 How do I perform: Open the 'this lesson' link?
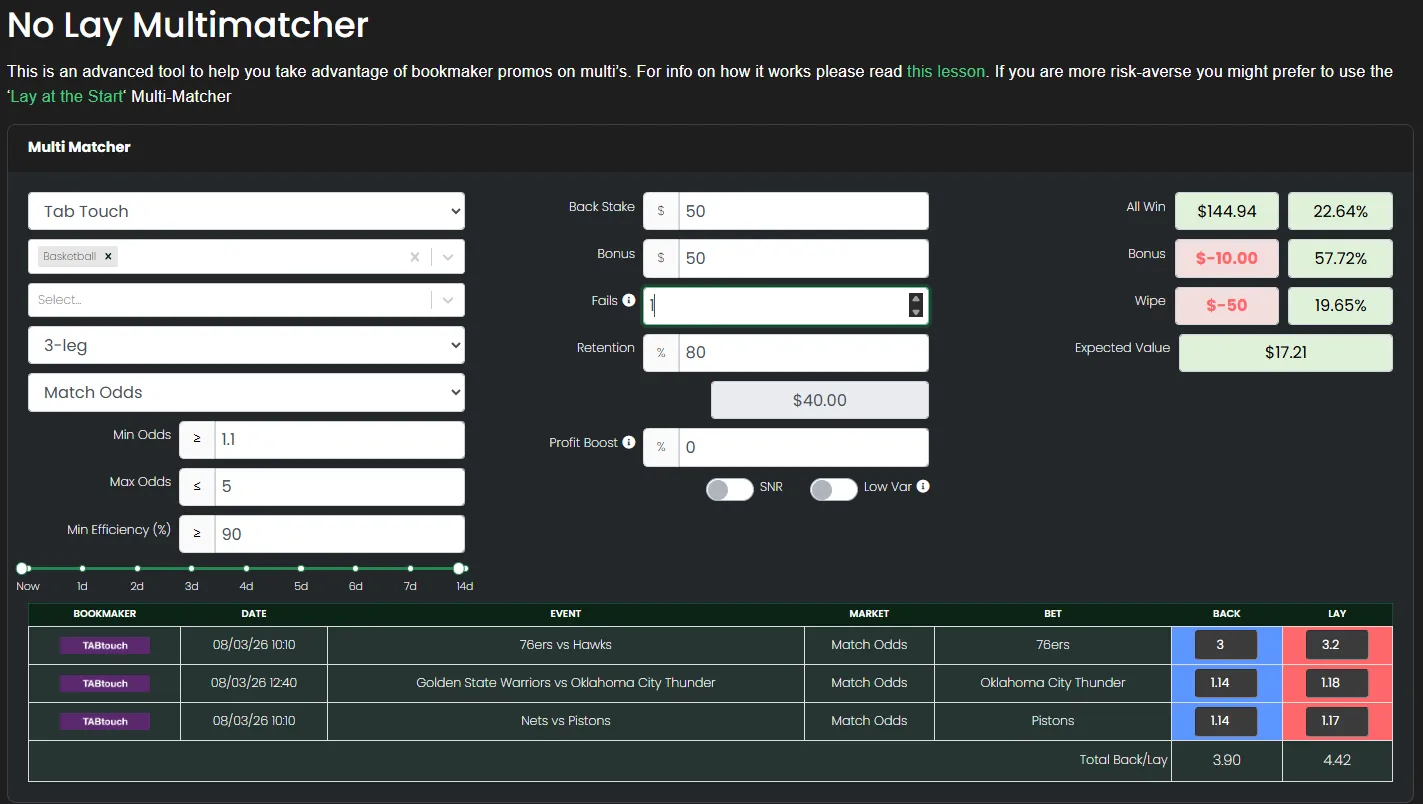[946, 71]
